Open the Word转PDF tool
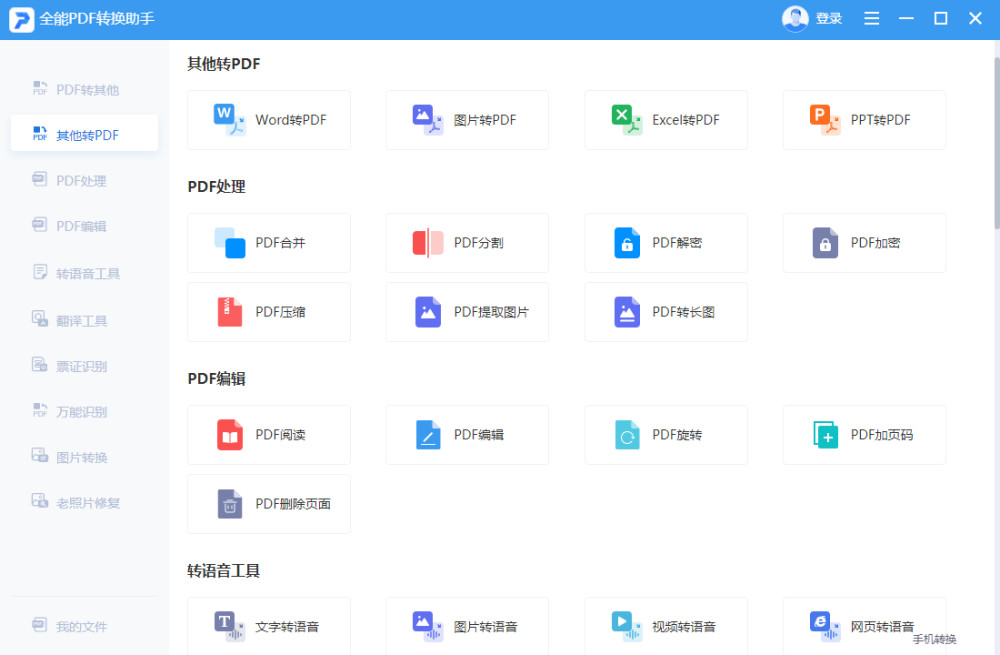The image size is (1000, 655). coord(268,120)
